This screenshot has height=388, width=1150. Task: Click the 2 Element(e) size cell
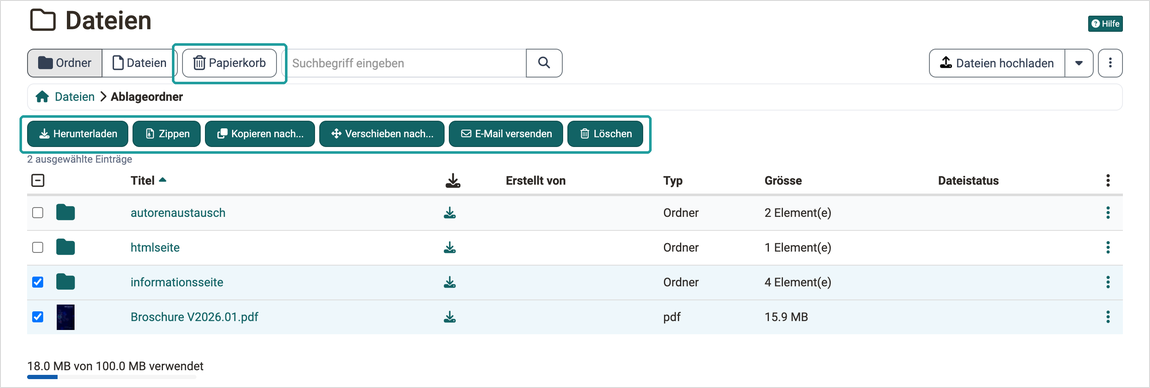click(797, 213)
